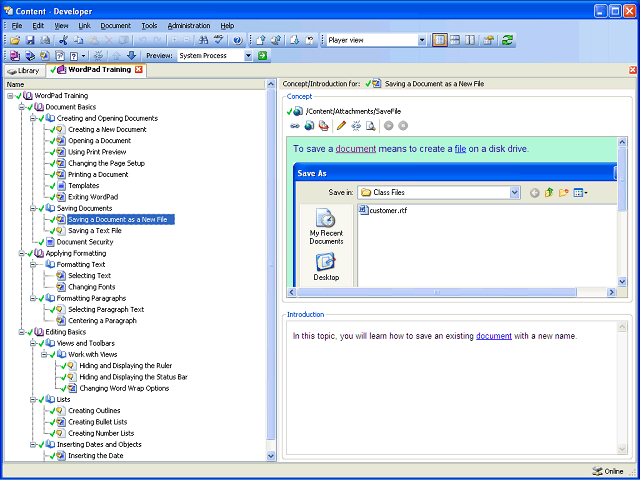Click the chain link icon in Concept toolbar

coord(294,126)
